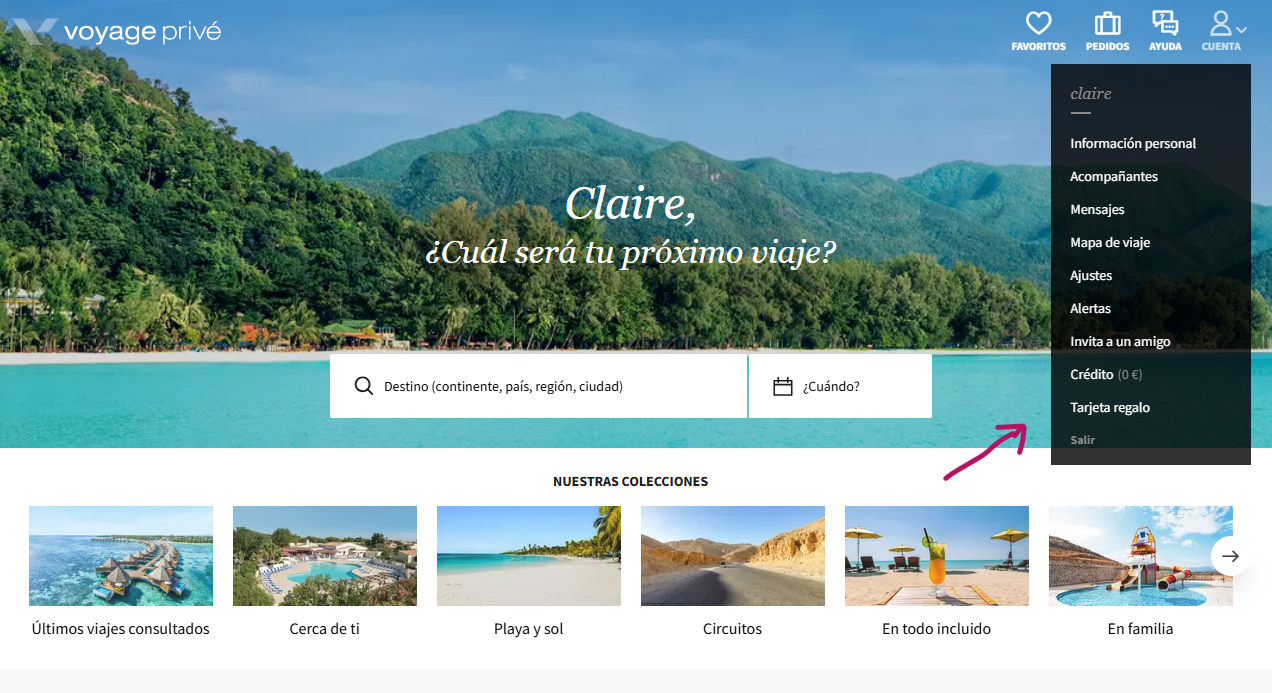The height and width of the screenshot is (693, 1272).
Task: Open the Playa y sol collection thumbnail
Action: tap(529, 556)
